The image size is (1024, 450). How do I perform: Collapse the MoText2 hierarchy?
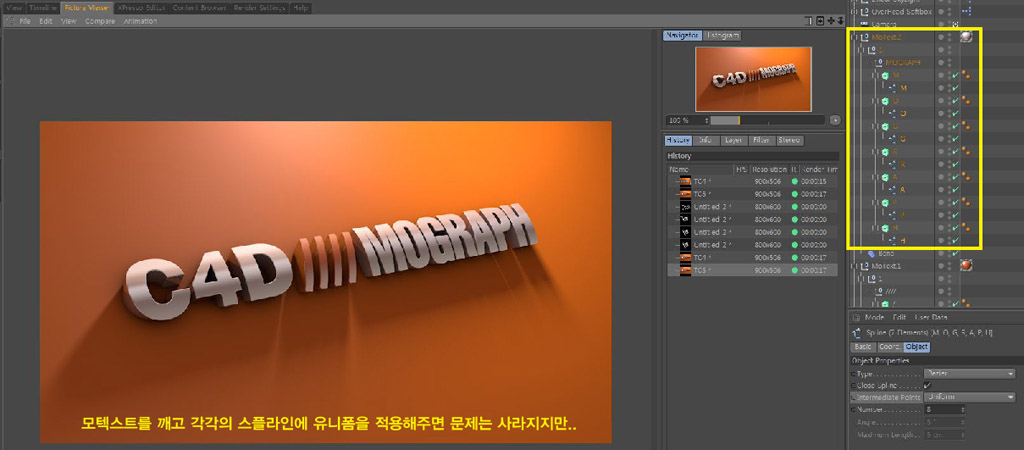(856, 38)
